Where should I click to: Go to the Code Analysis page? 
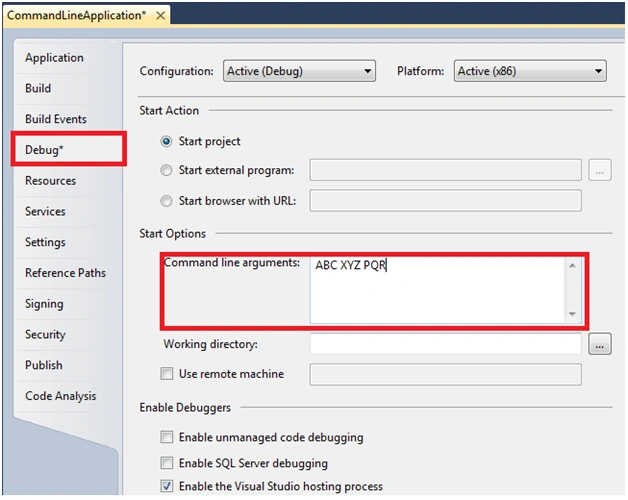(60, 396)
